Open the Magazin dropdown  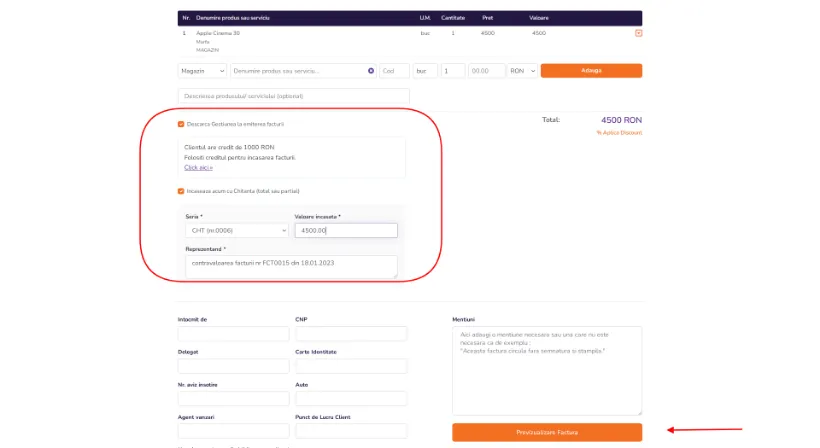click(x=202, y=71)
